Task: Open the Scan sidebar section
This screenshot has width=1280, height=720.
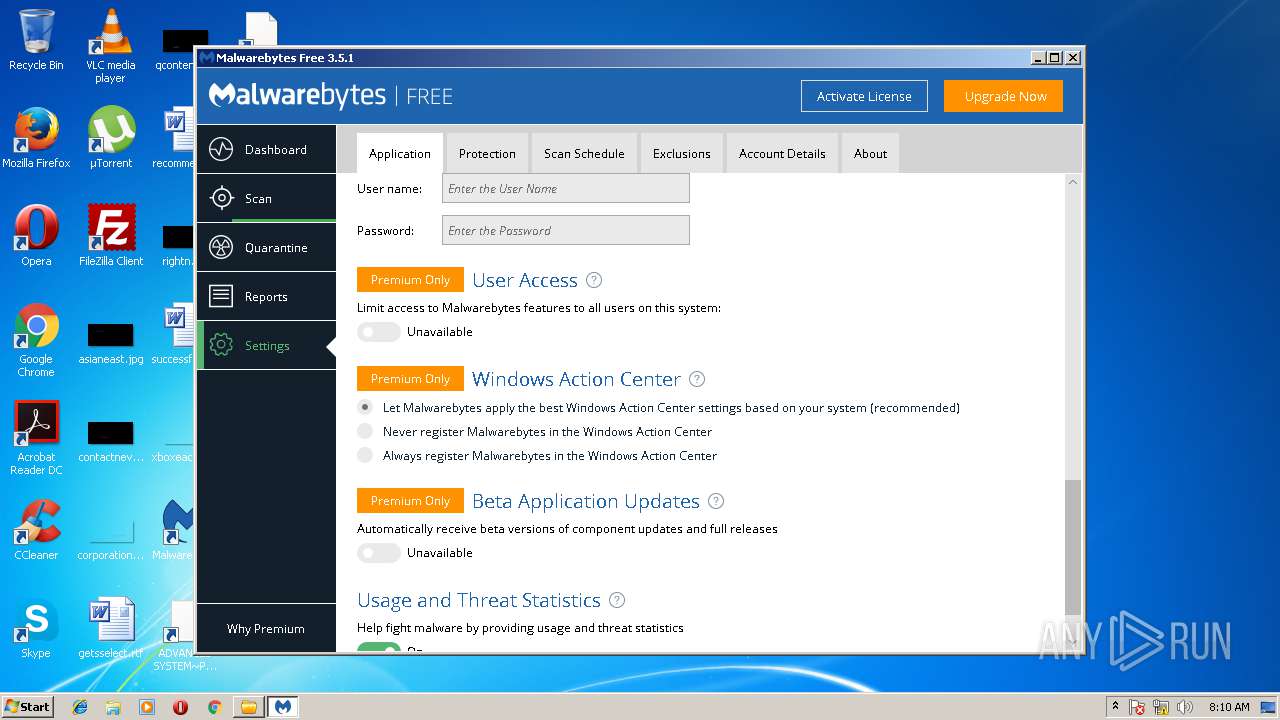Action: click(x=266, y=198)
